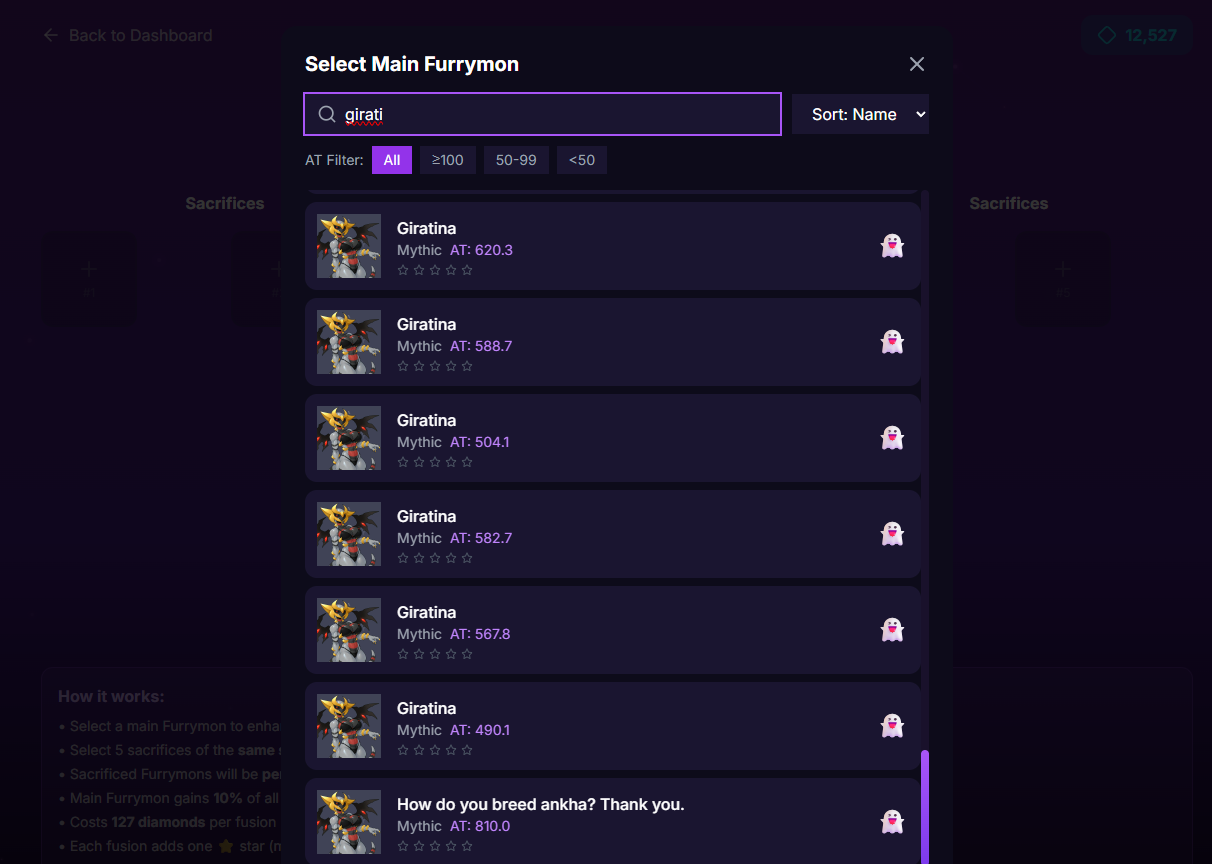Choose Giratina with AT: 490.1

point(613,726)
